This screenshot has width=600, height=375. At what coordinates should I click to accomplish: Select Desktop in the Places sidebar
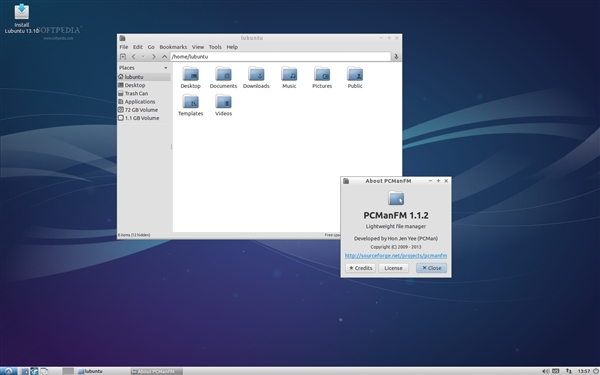point(144,85)
